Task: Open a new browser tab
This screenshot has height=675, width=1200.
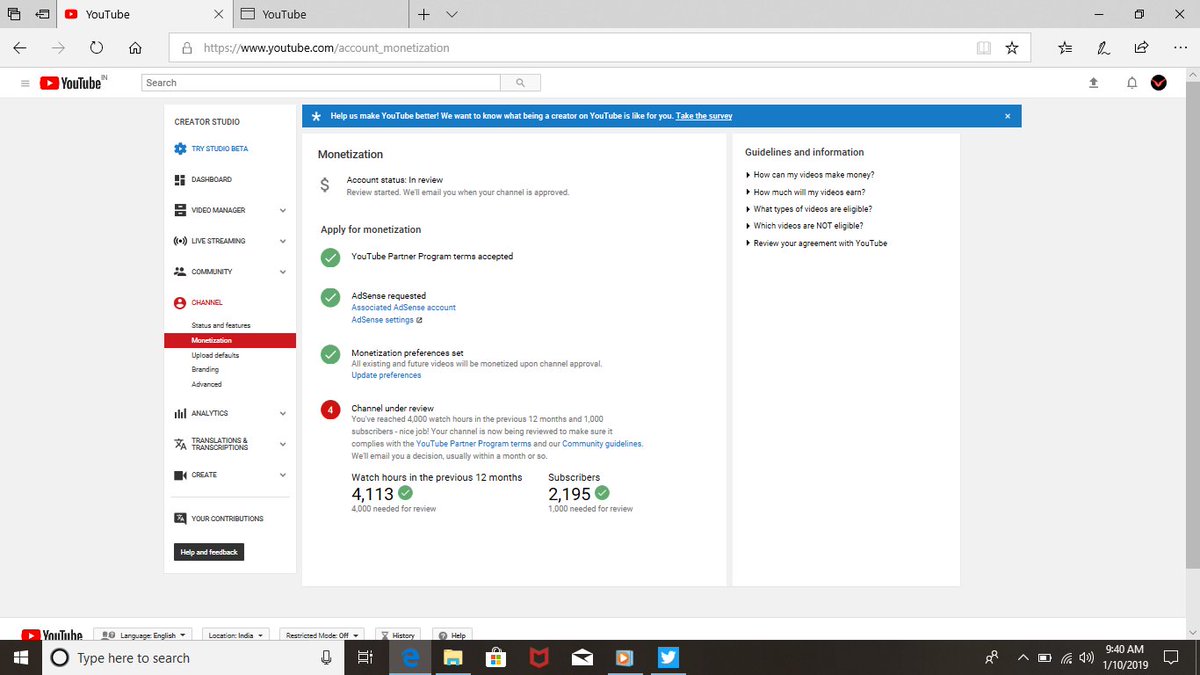Action: (x=424, y=14)
